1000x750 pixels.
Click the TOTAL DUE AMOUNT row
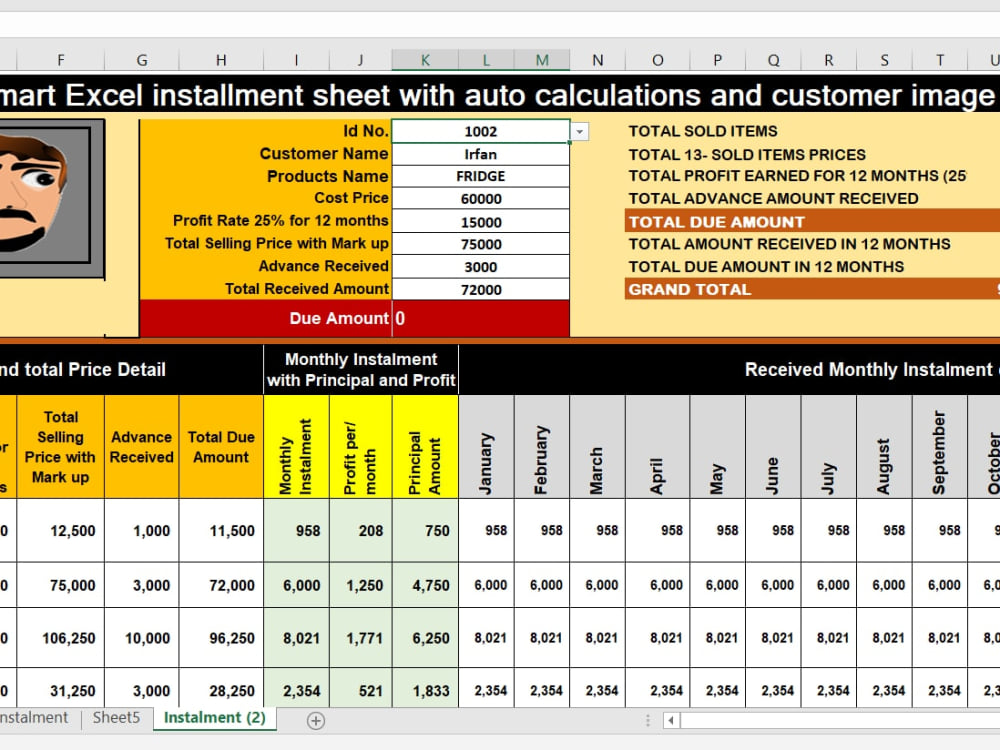coord(812,222)
